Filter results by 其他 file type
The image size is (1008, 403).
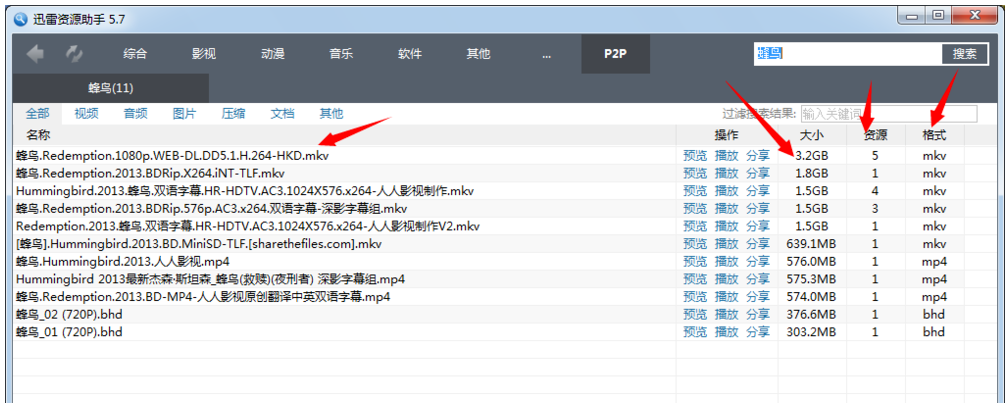[331, 114]
